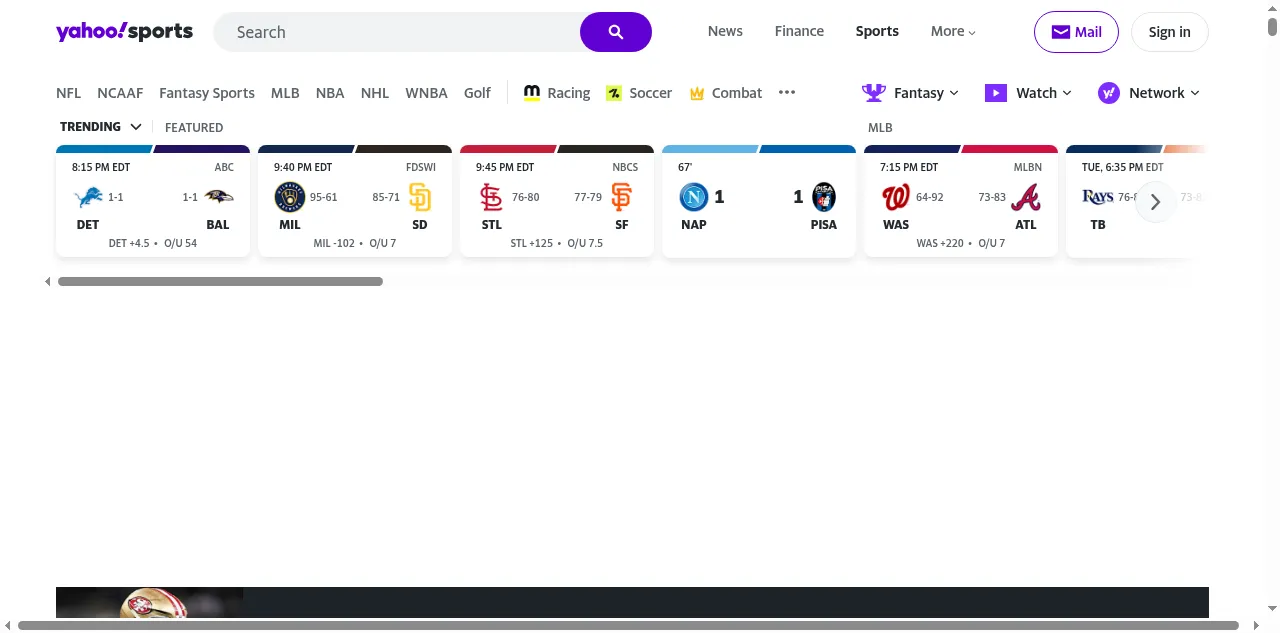The image size is (1280, 633).
Task: Open the Fantasy Sports section
Action: click(x=207, y=93)
